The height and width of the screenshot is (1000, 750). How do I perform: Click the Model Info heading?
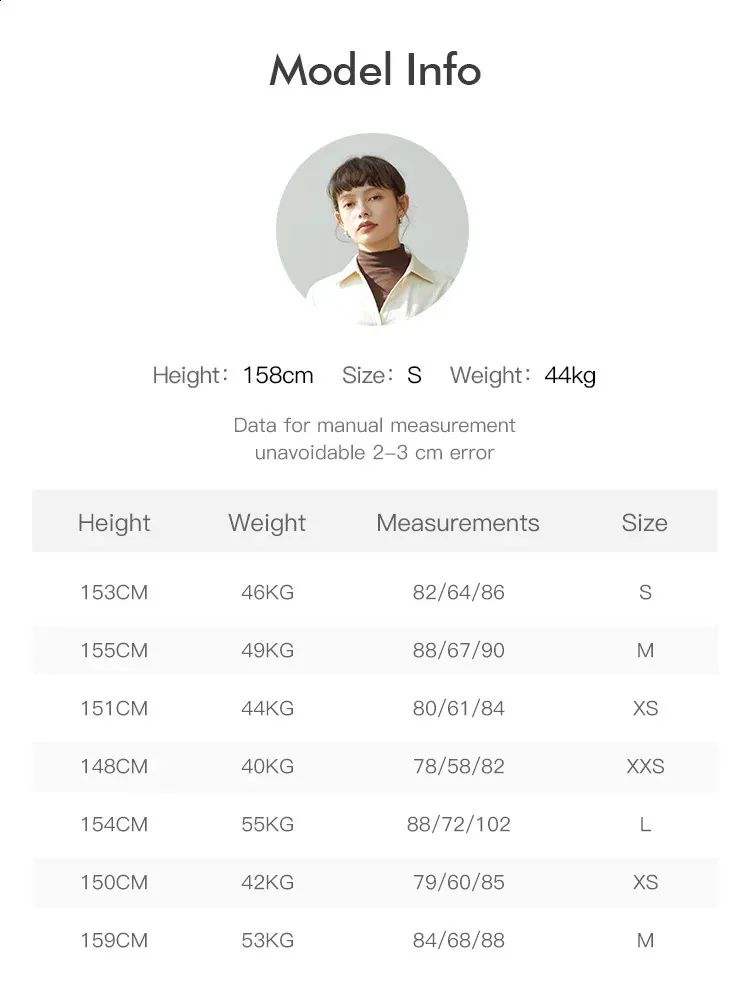click(375, 70)
